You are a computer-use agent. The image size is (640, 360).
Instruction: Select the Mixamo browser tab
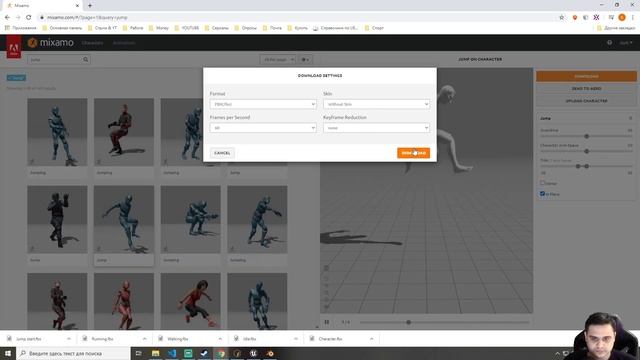(x=42, y=6)
